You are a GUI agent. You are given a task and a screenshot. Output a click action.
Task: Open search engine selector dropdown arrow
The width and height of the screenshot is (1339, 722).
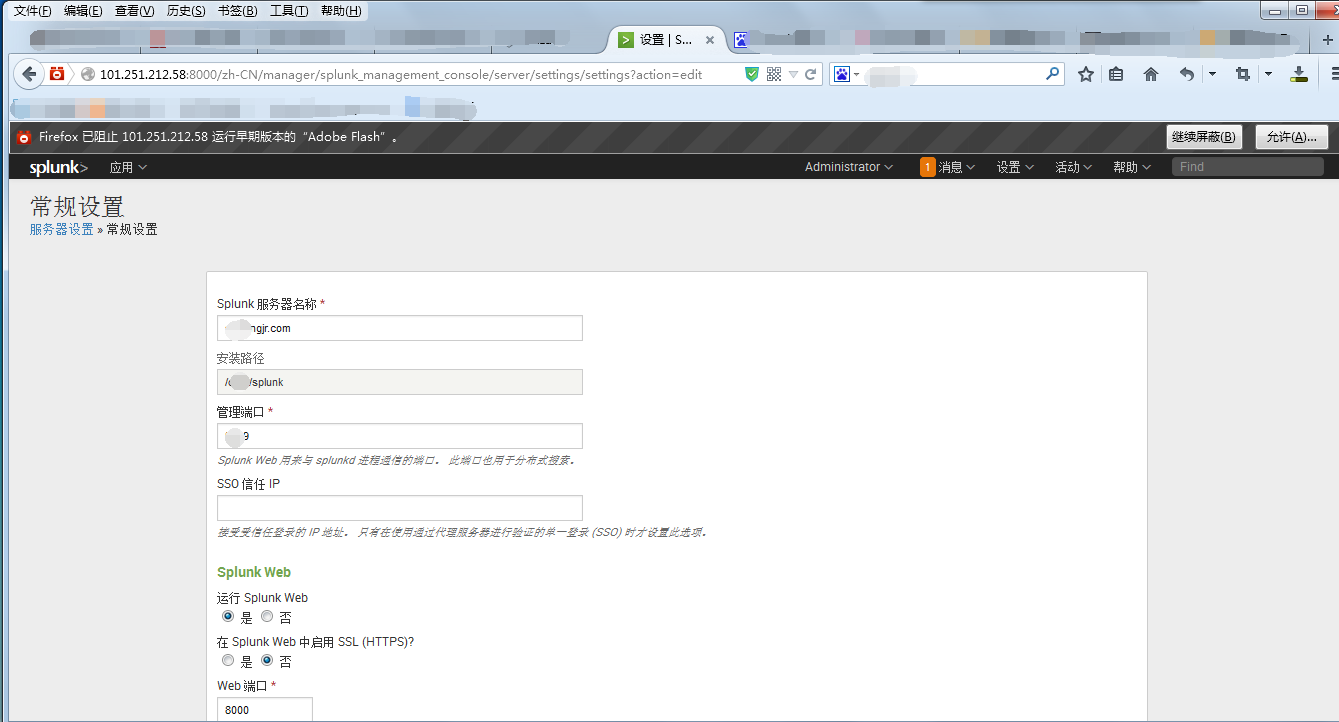856,75
